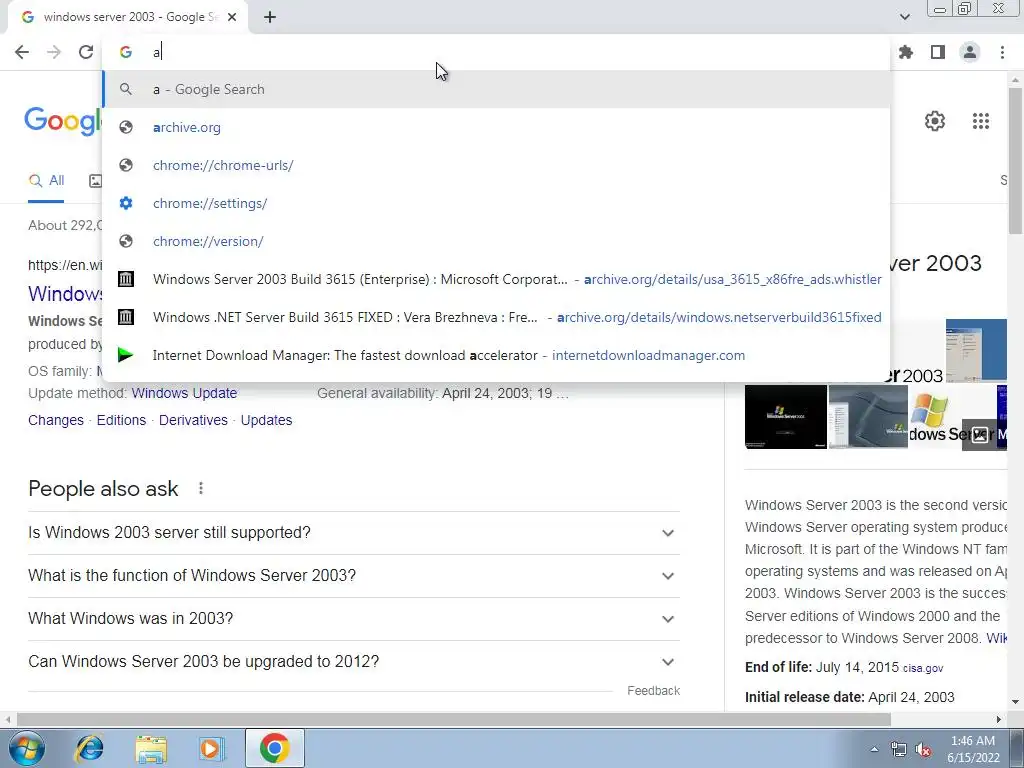
Task: Open the Chrome profile avatar
Action: (x=970, y=52)
